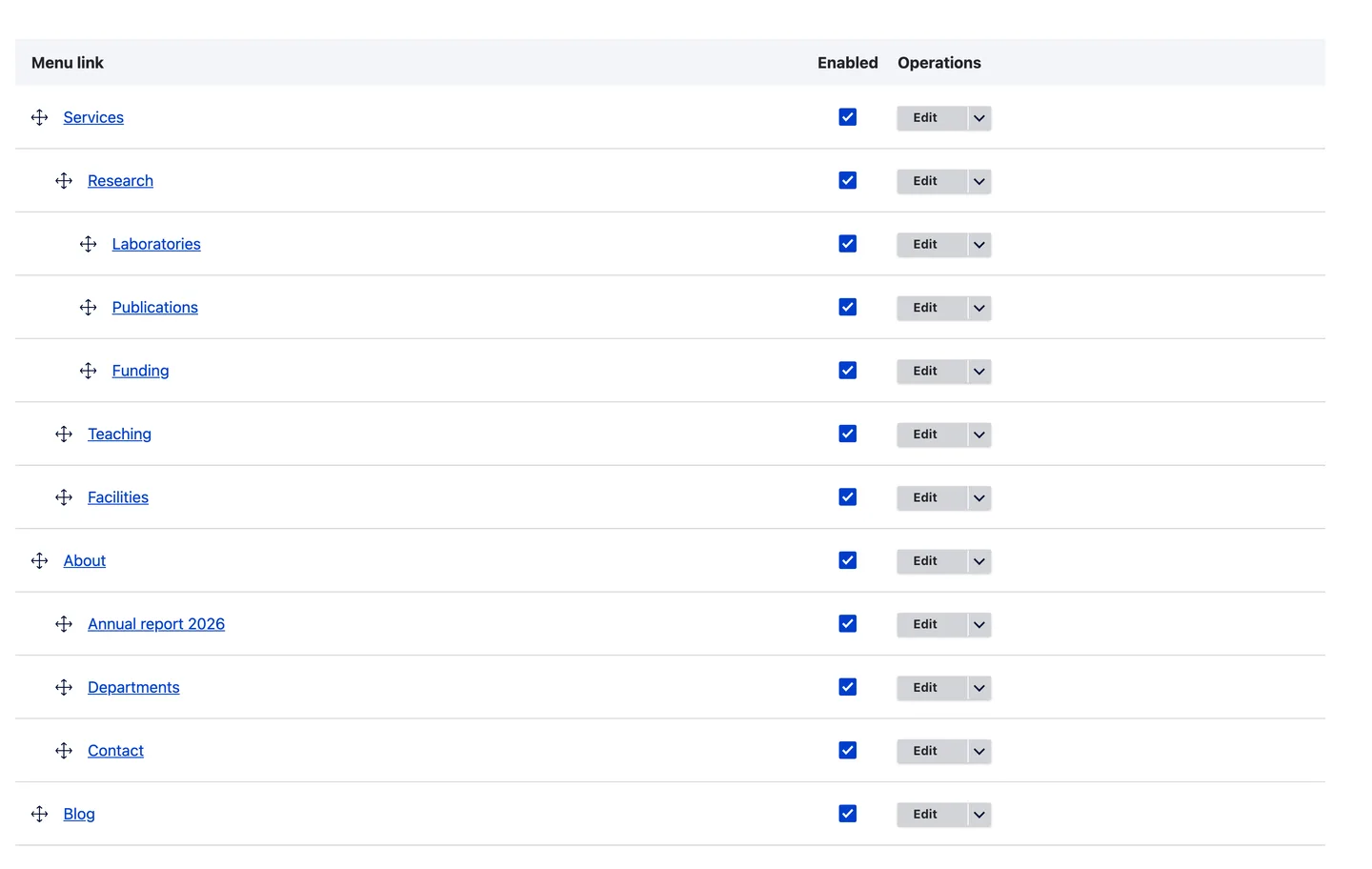The width and height of the screenshot is (1372, 869).
Task: Follow the Publications link
Action: (155, 308)
